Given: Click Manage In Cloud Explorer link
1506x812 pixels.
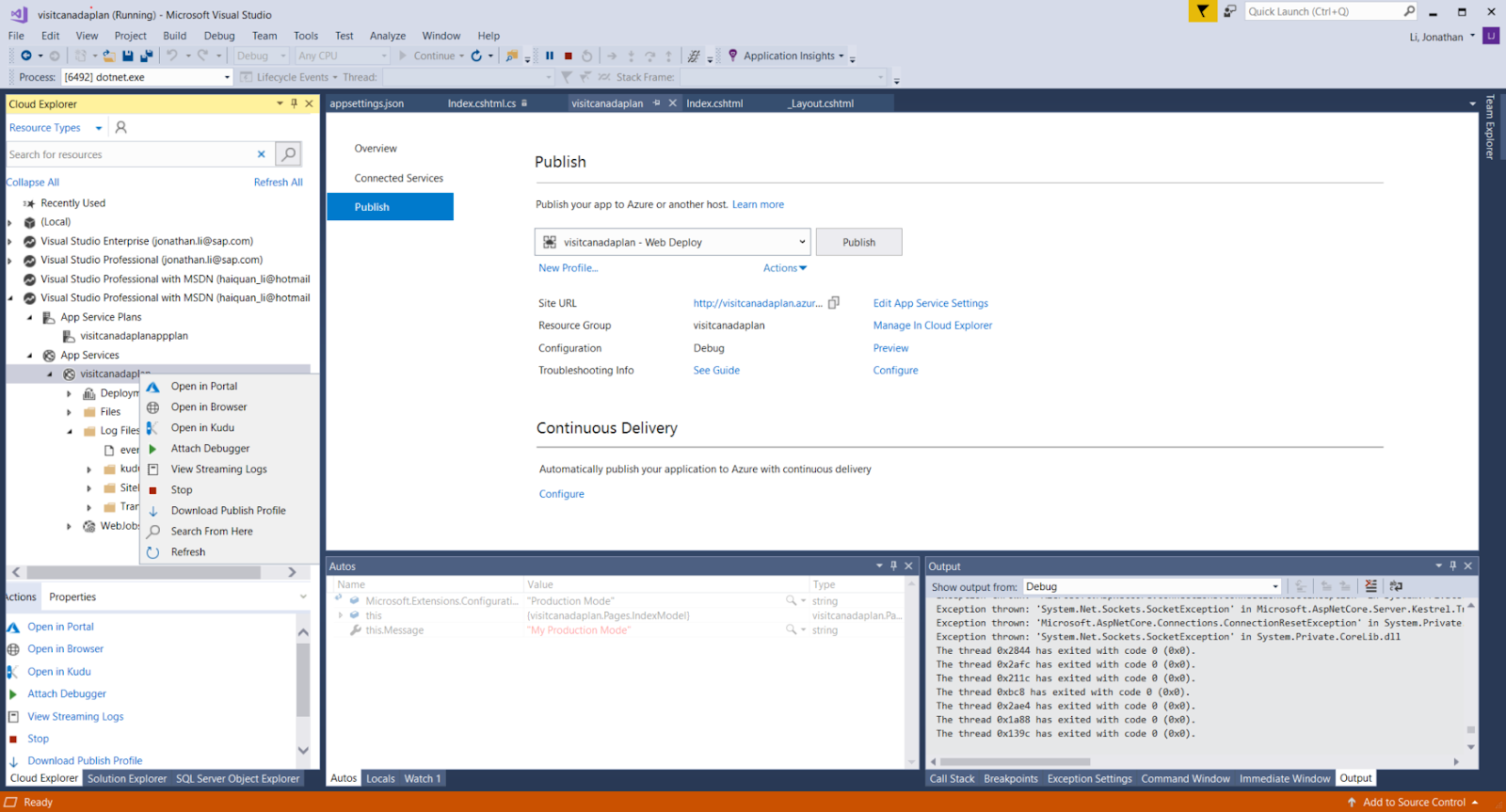Looking at the screenshot, I should click(933, 326).
